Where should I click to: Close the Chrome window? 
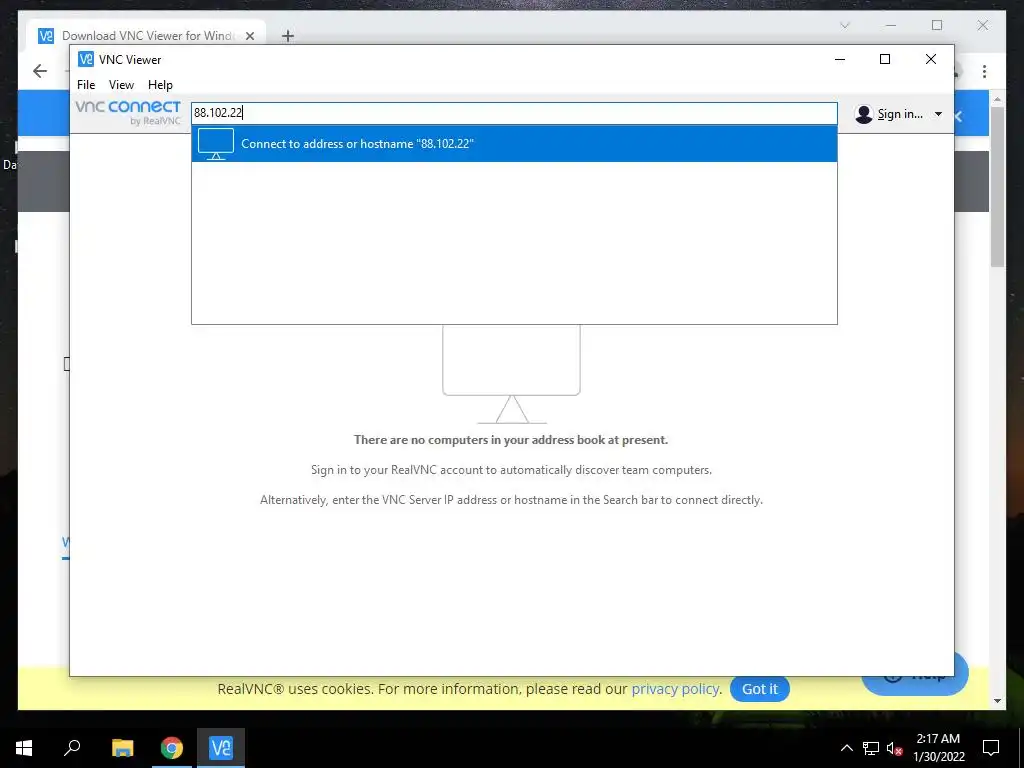[x=983, y=25]
